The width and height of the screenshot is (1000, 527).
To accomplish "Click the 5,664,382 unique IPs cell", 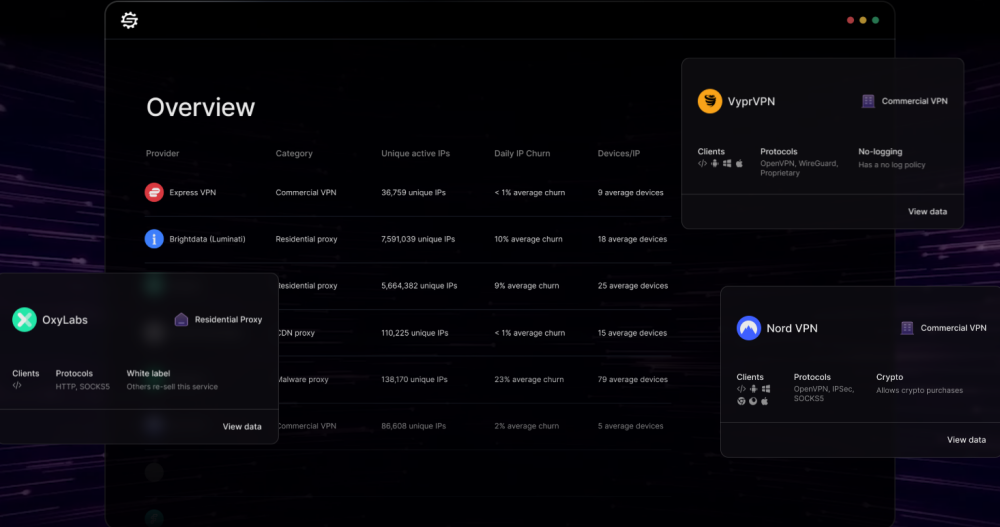I will (x=419, y=286).
